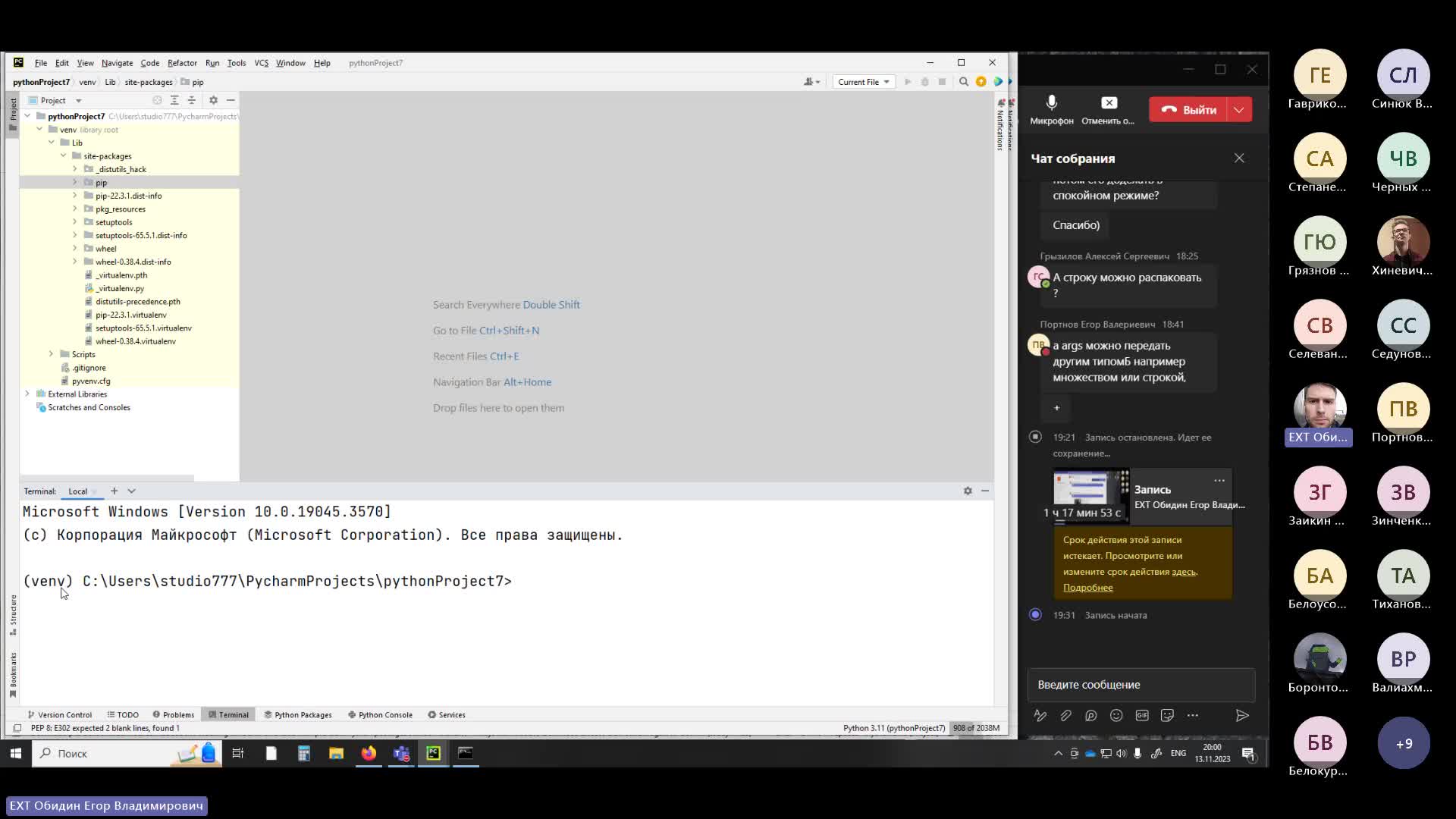
Task: Click the red Выйти leave button
Action: point(1188,109)
